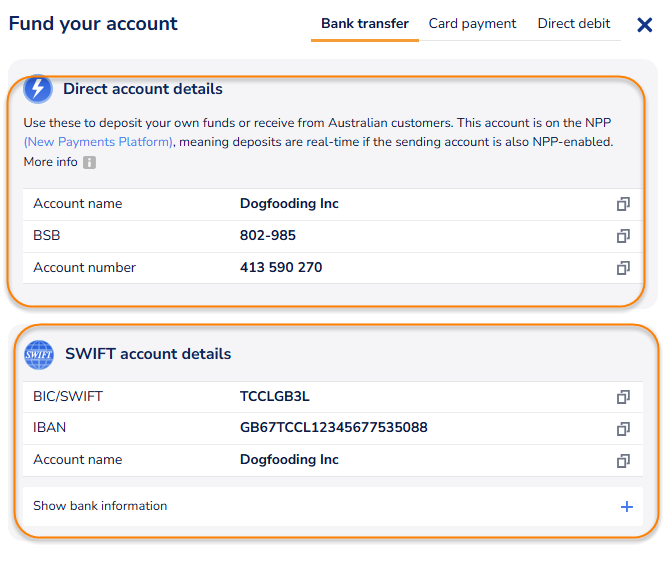This screenshot has width=672, height=576.
Task: Close the Fund your account dialog
Action: point(645,24)
